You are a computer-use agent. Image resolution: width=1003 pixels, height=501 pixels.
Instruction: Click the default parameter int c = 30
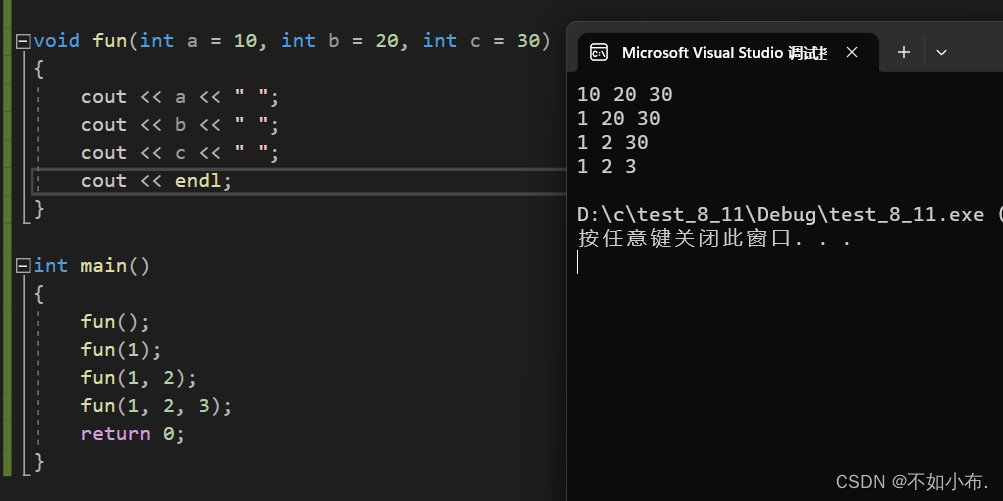tap(481, 41)
